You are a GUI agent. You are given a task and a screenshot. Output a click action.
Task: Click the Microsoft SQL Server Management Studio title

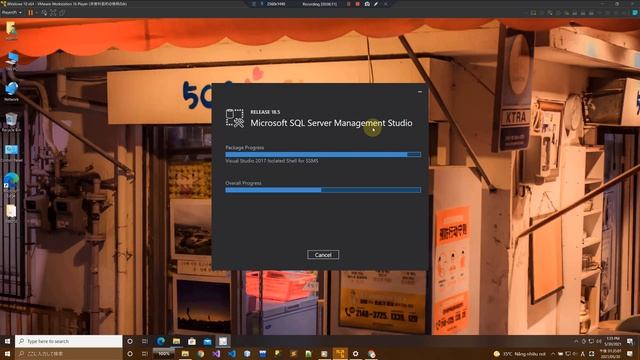[331, 123]
